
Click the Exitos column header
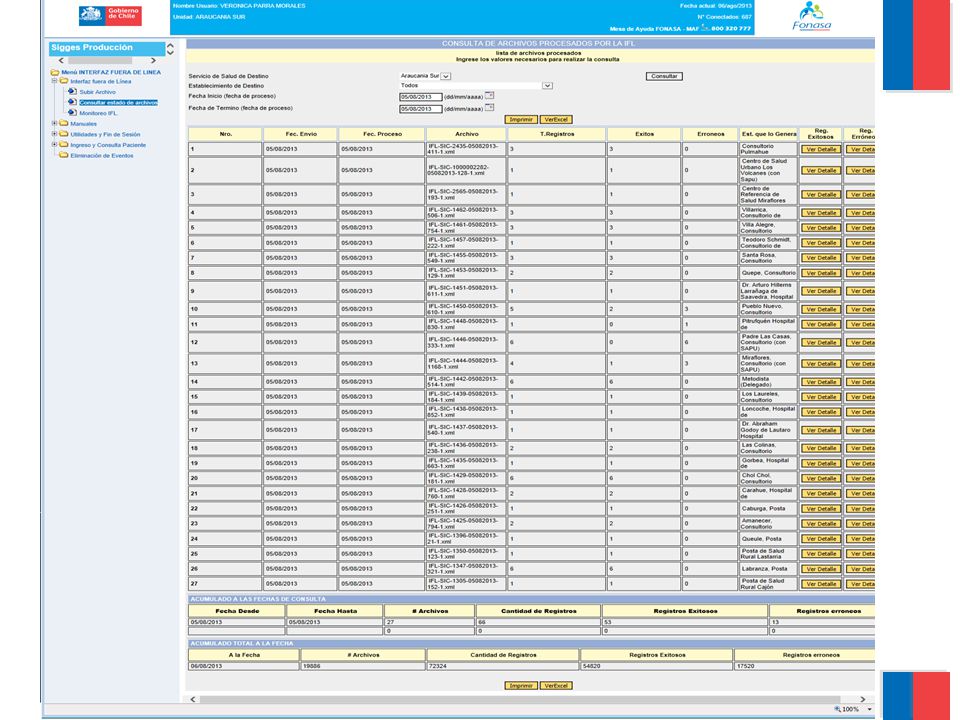[644, 134]
